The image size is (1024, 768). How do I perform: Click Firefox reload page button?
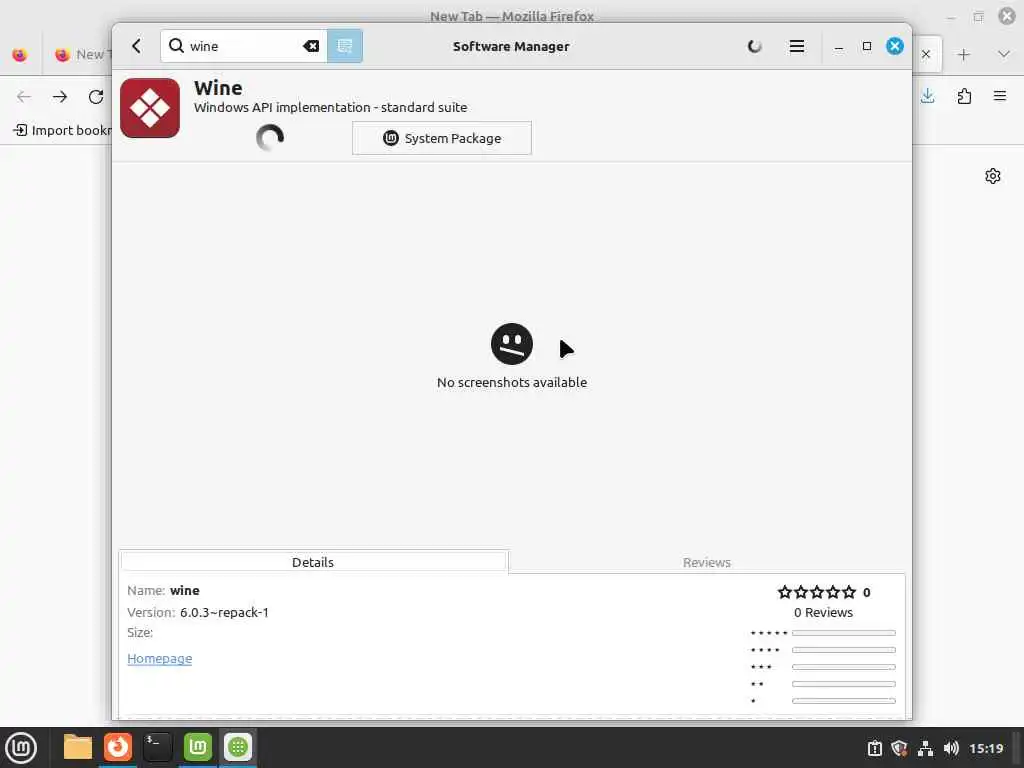[96, 97]
